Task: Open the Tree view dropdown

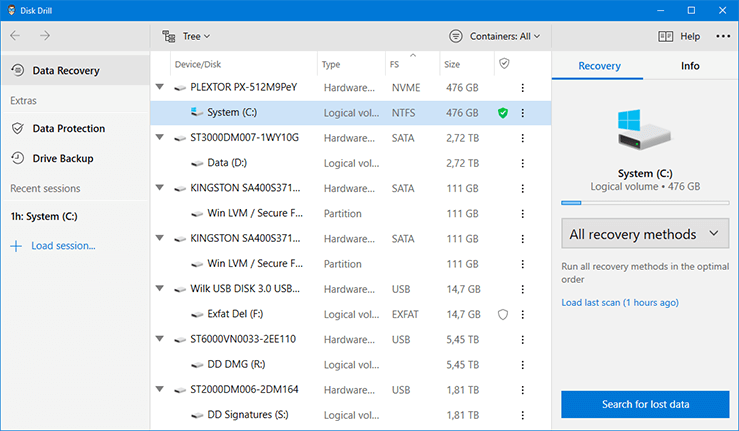Action: (186, 36)
